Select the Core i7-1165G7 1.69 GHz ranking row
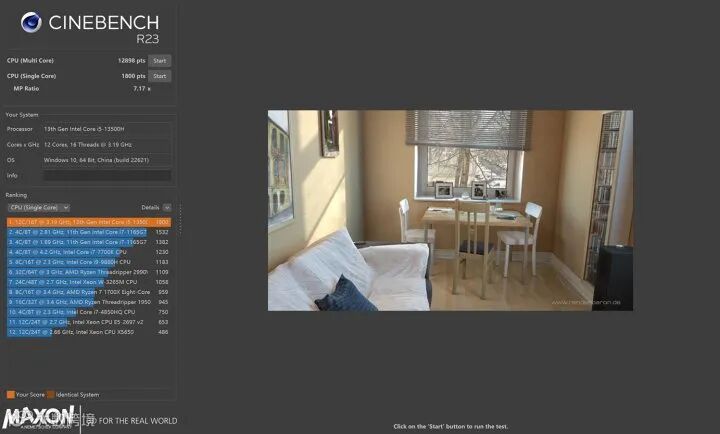 point(89,242)
